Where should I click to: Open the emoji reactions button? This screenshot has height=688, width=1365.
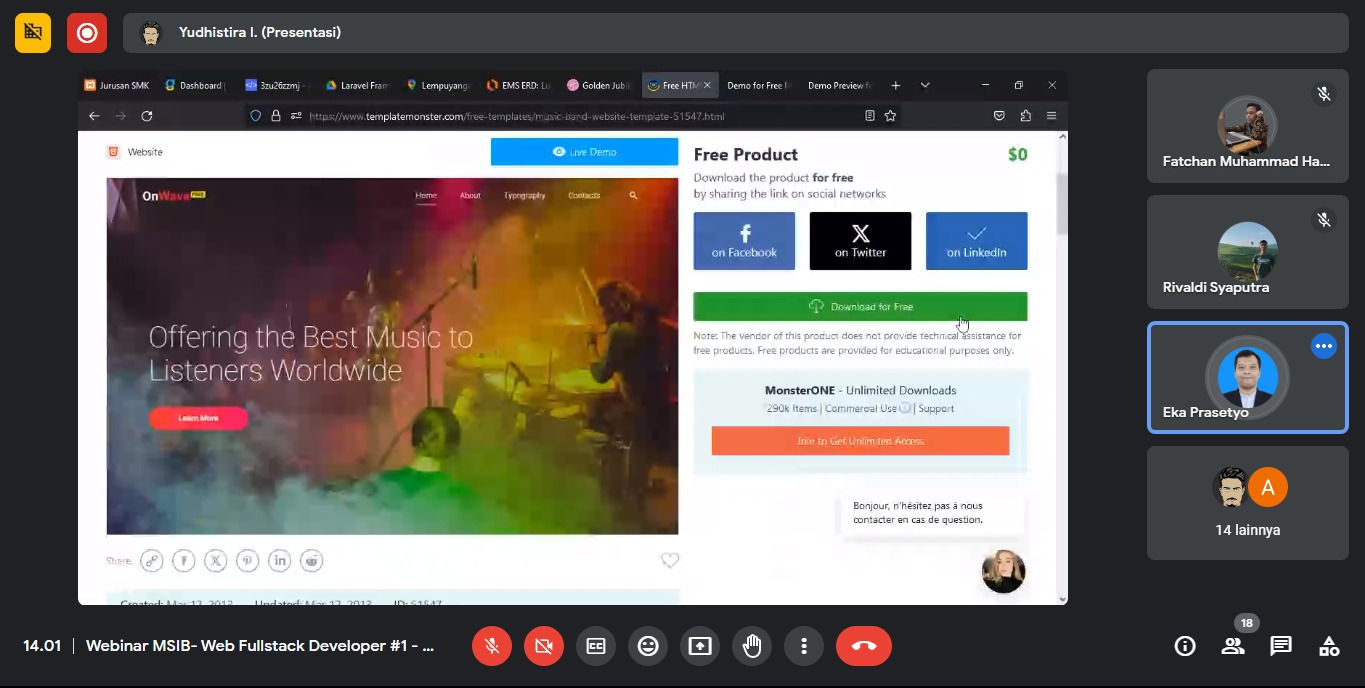tap(647, 646)
